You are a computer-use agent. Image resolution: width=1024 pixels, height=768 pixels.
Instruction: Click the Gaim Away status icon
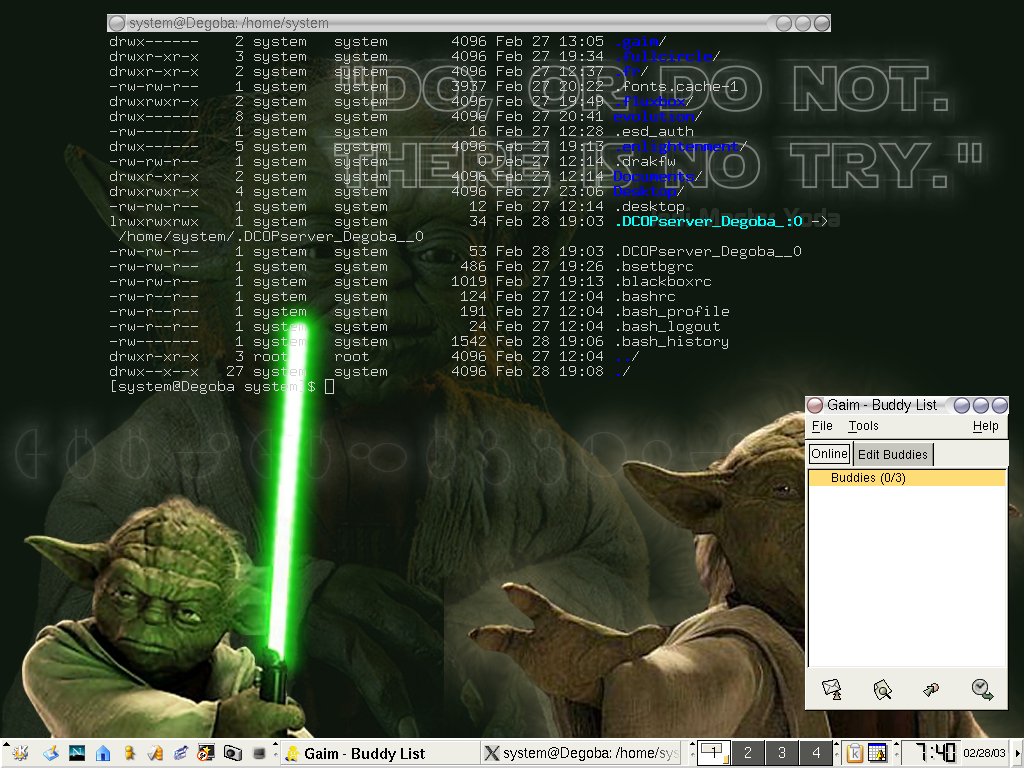tap(982, 689)
